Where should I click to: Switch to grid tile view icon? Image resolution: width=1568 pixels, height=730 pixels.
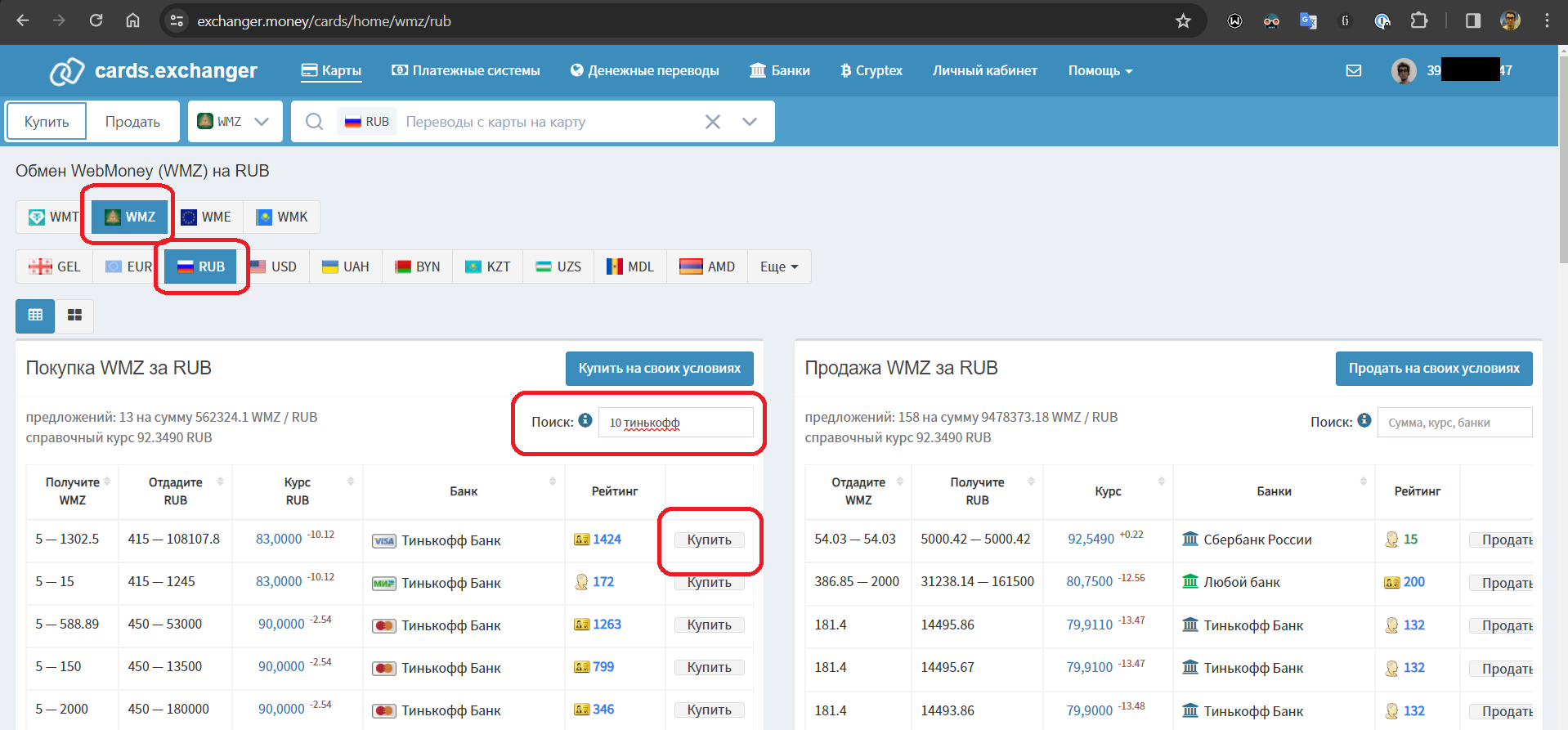(74, 316)
